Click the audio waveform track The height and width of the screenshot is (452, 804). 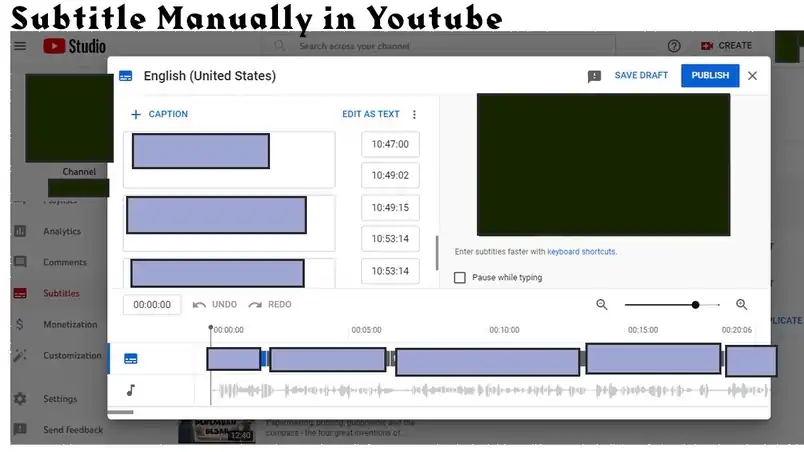click(x=492, y=391)
